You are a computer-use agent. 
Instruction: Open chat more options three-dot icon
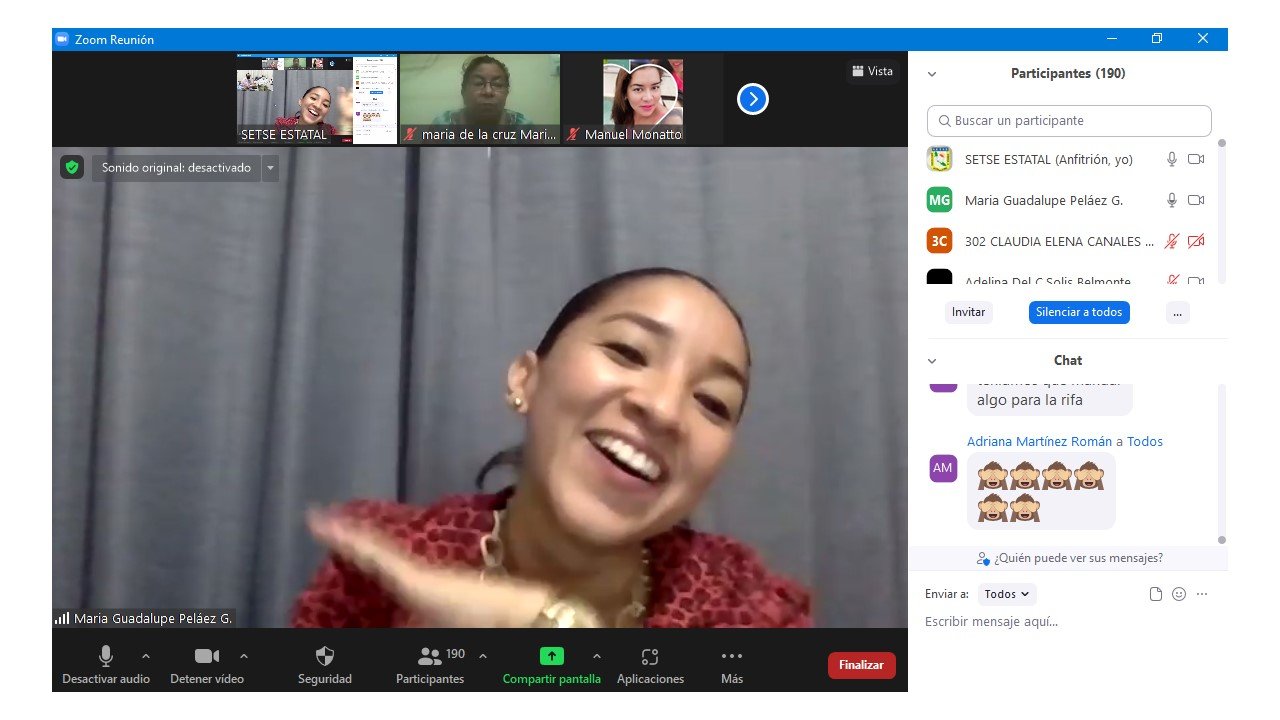(1202, 594)
